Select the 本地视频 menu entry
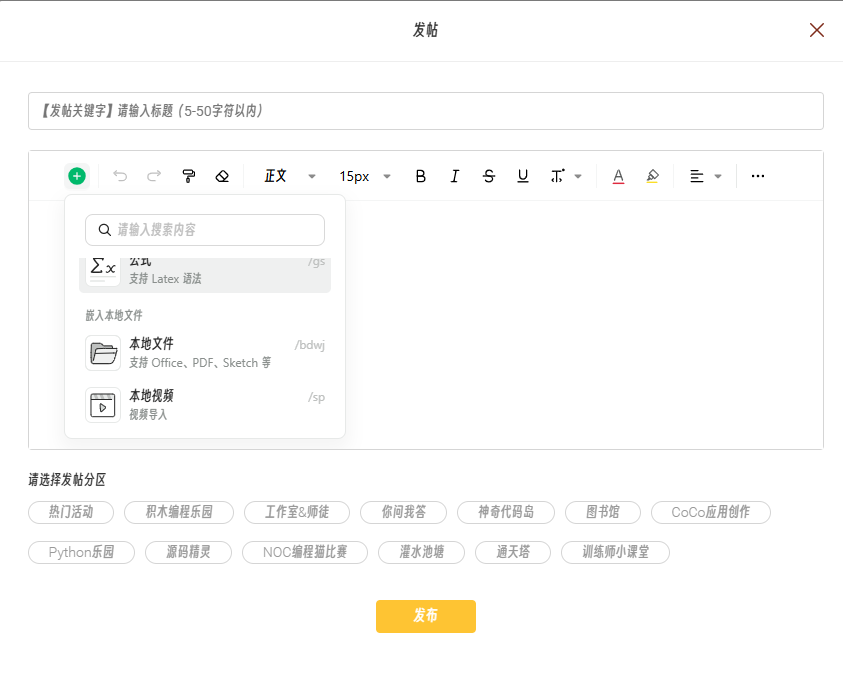This screenshot has width=843, height=673. coord(205,405)
